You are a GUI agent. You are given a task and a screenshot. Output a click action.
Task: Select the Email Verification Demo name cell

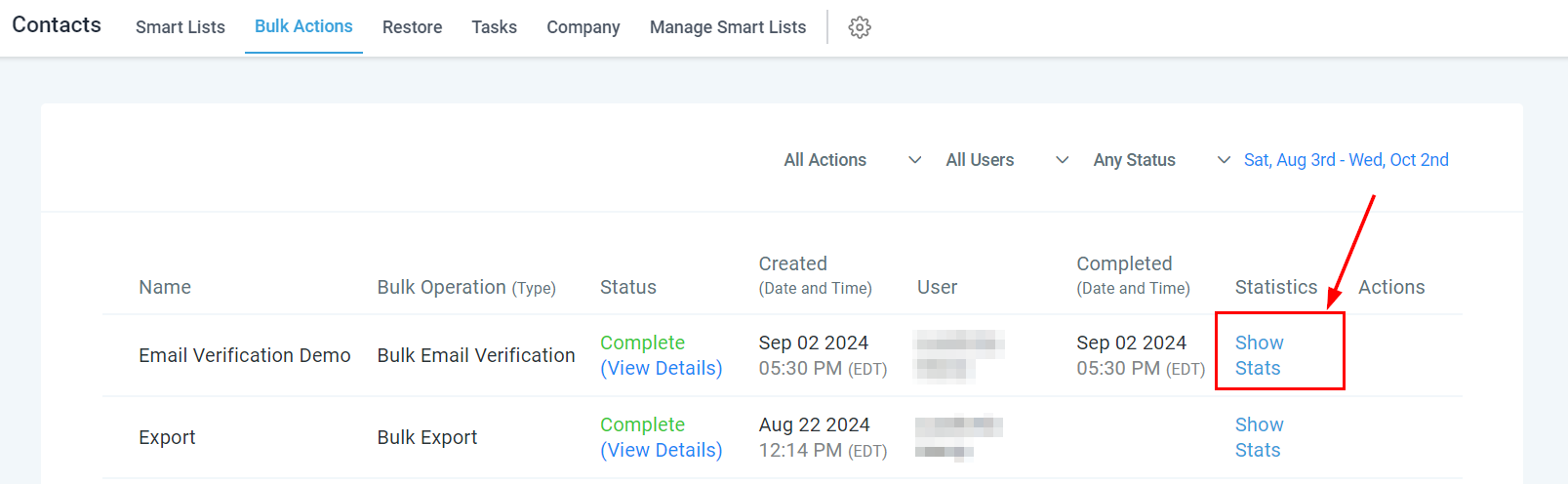[245, 355]
